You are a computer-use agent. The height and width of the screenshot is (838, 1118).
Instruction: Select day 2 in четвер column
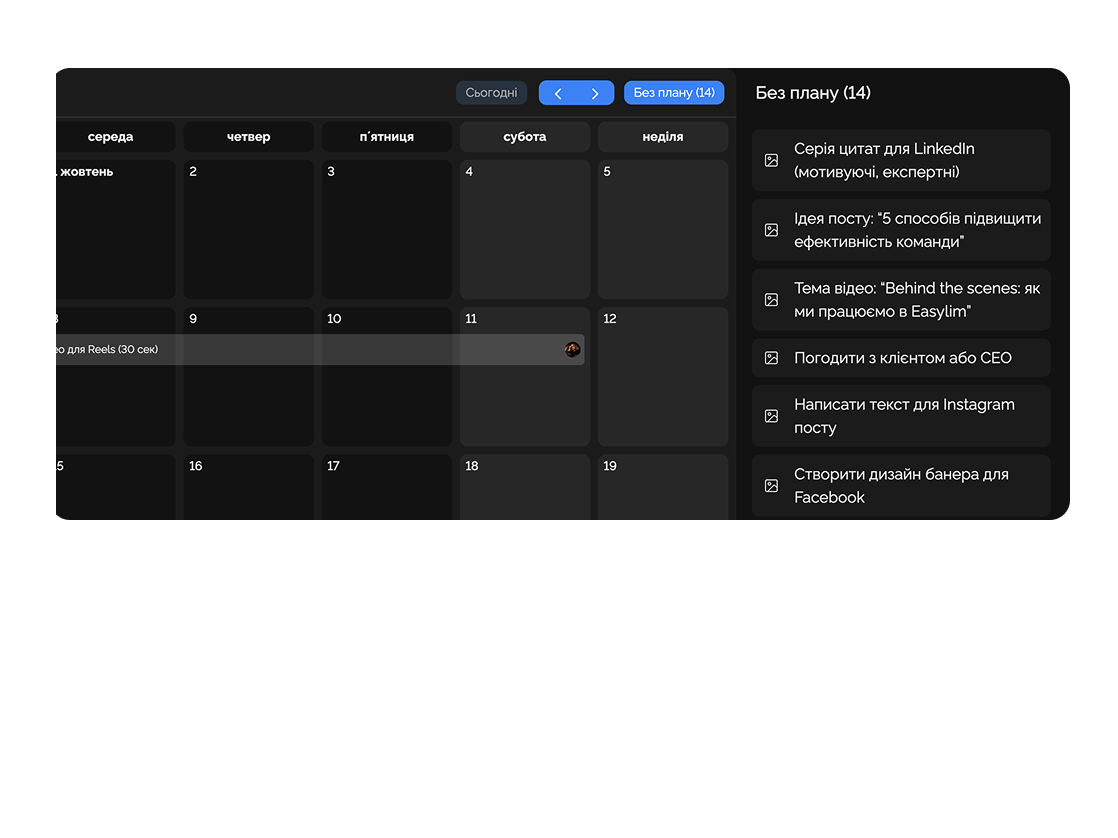point(248,230)
